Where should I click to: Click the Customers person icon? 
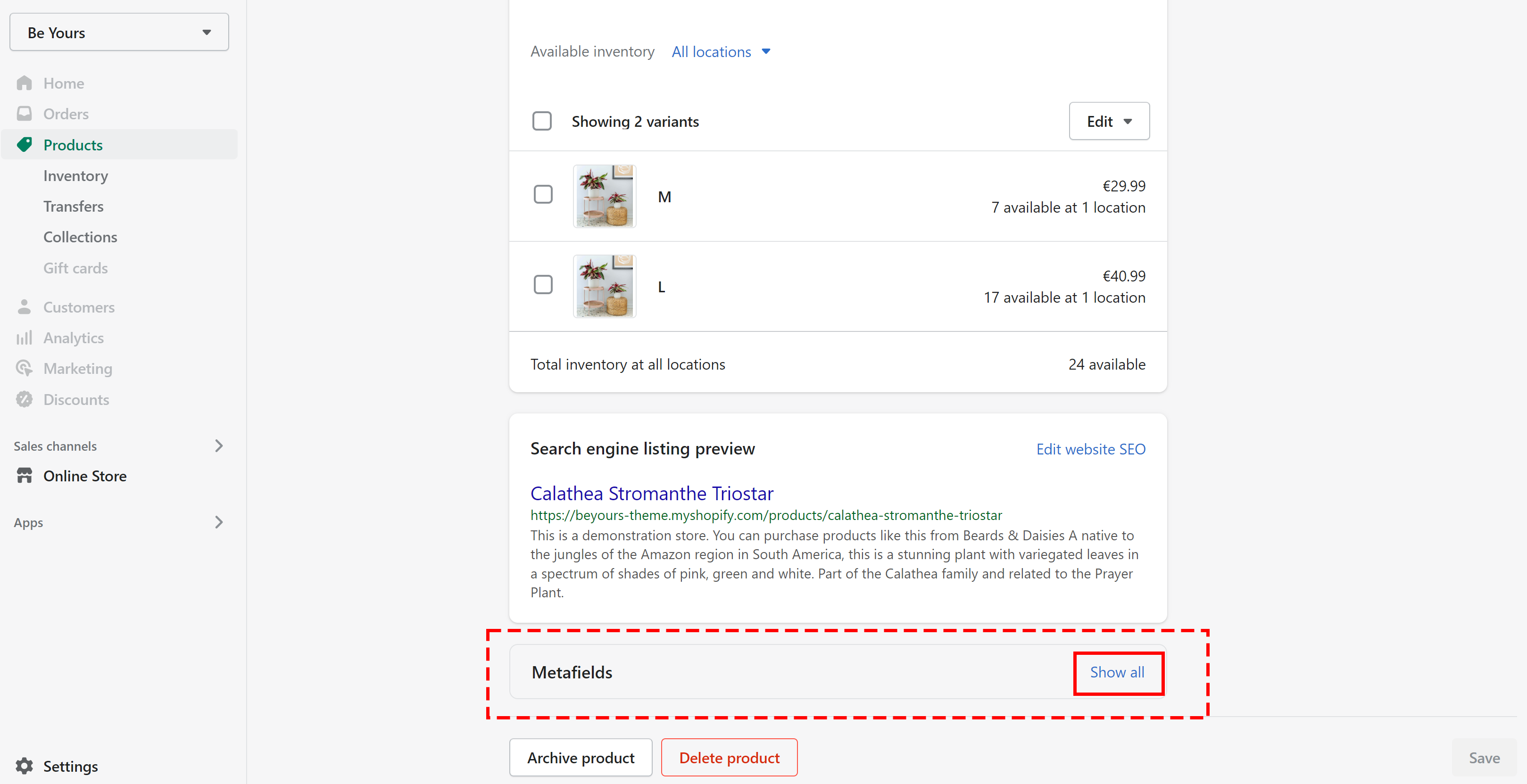coord(25,307)
